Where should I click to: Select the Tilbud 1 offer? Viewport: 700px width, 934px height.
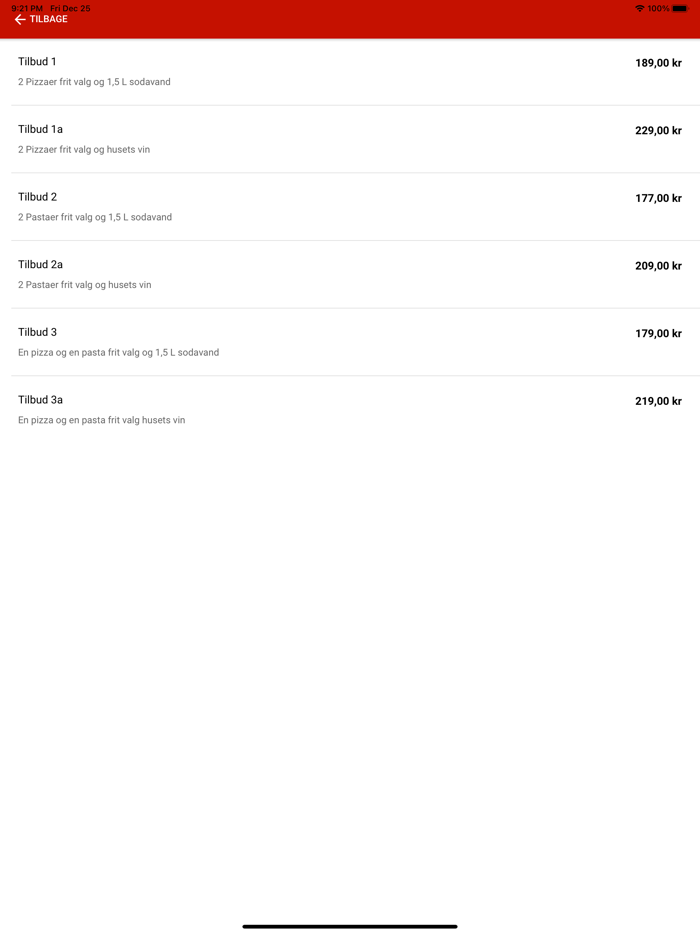37,62
